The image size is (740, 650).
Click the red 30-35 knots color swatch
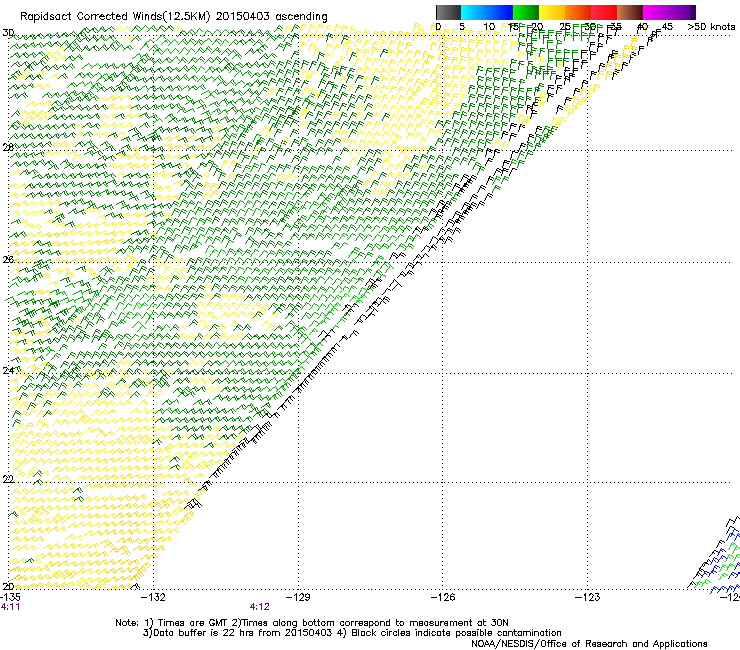pos(604,12)
